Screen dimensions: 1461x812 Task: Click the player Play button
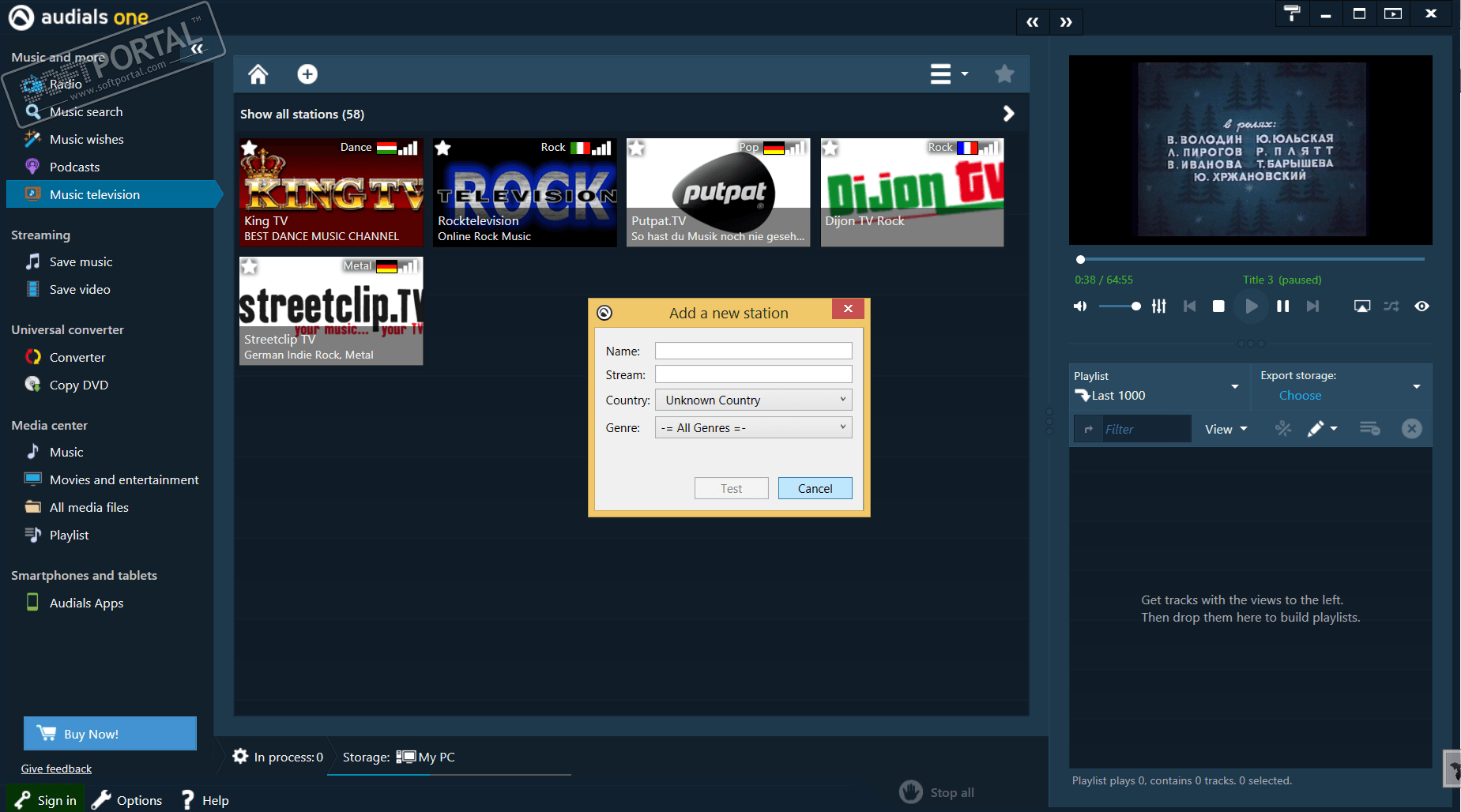1251,306
